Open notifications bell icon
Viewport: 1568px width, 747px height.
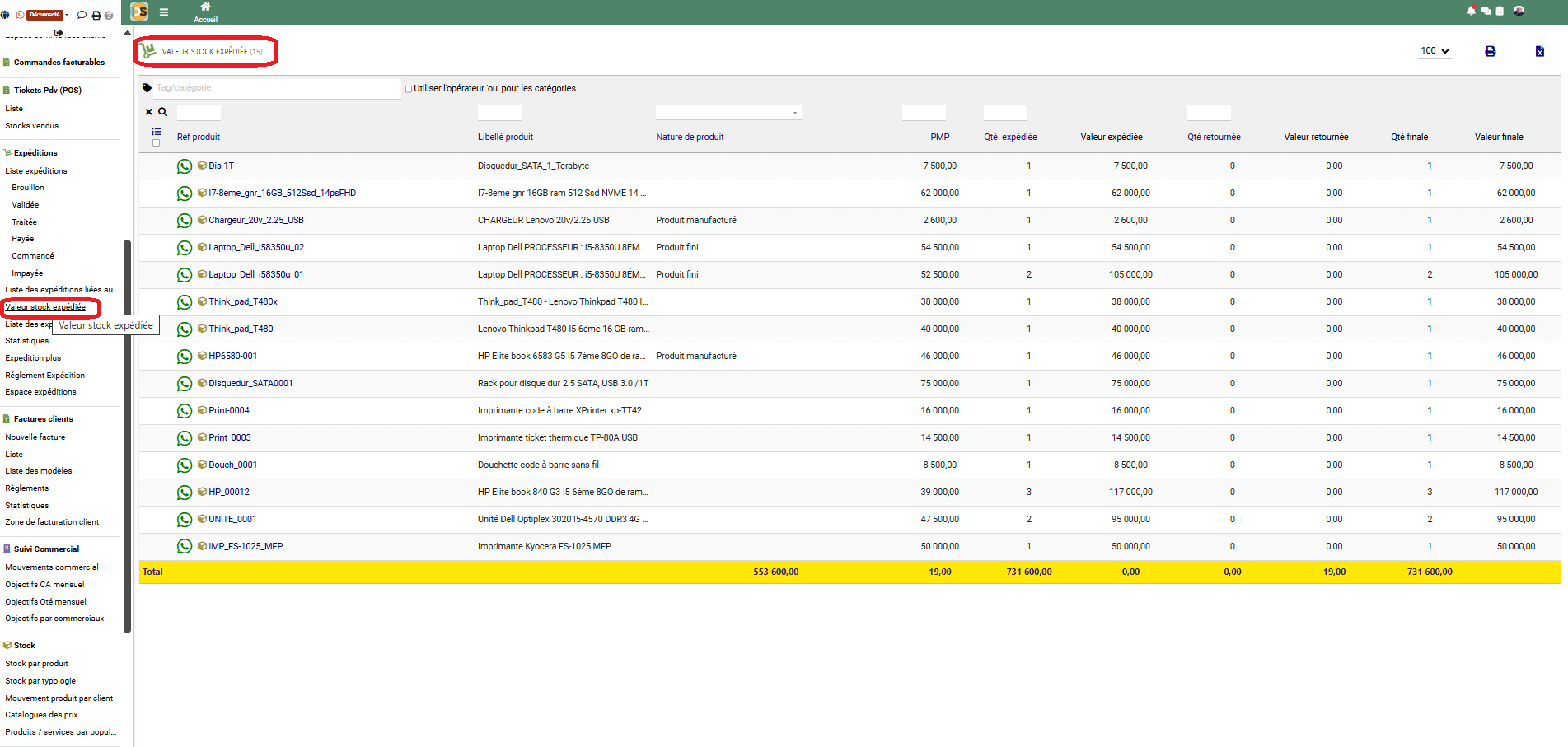tap(1472, 11)
